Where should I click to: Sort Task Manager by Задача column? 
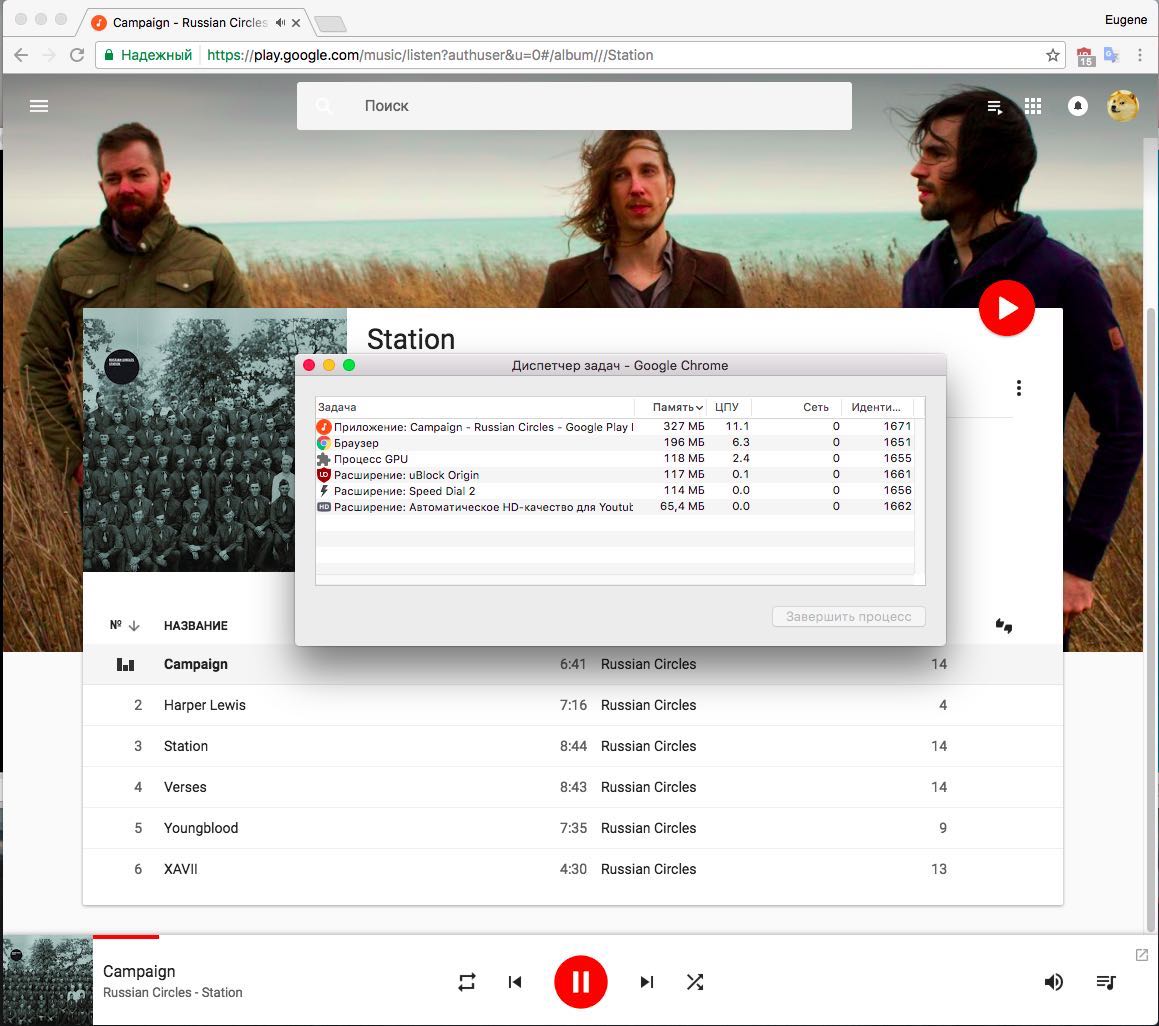coord(475,407)
